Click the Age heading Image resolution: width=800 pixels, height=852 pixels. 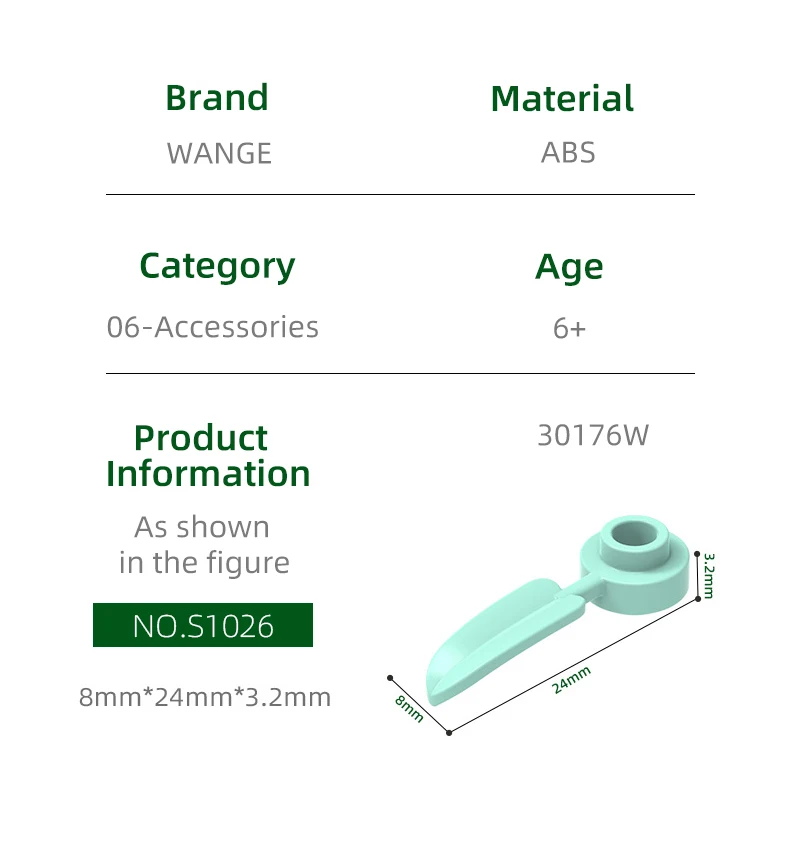coord(569,267)
